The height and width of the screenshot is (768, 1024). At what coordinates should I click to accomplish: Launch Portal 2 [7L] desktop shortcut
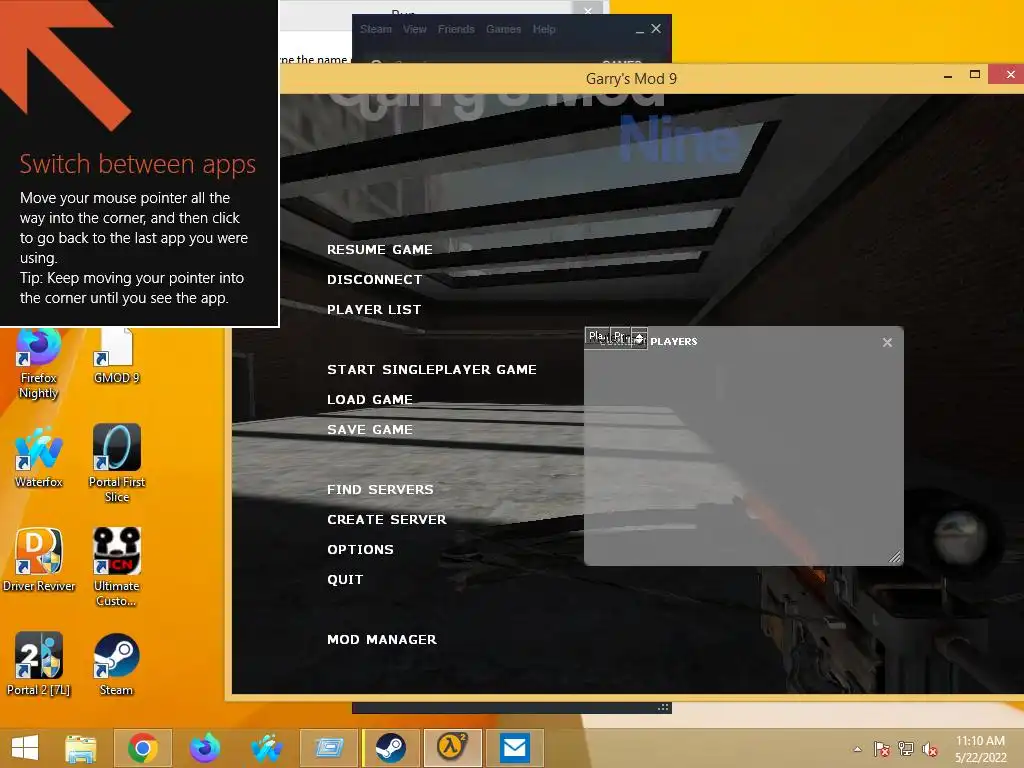click(39, 664)
